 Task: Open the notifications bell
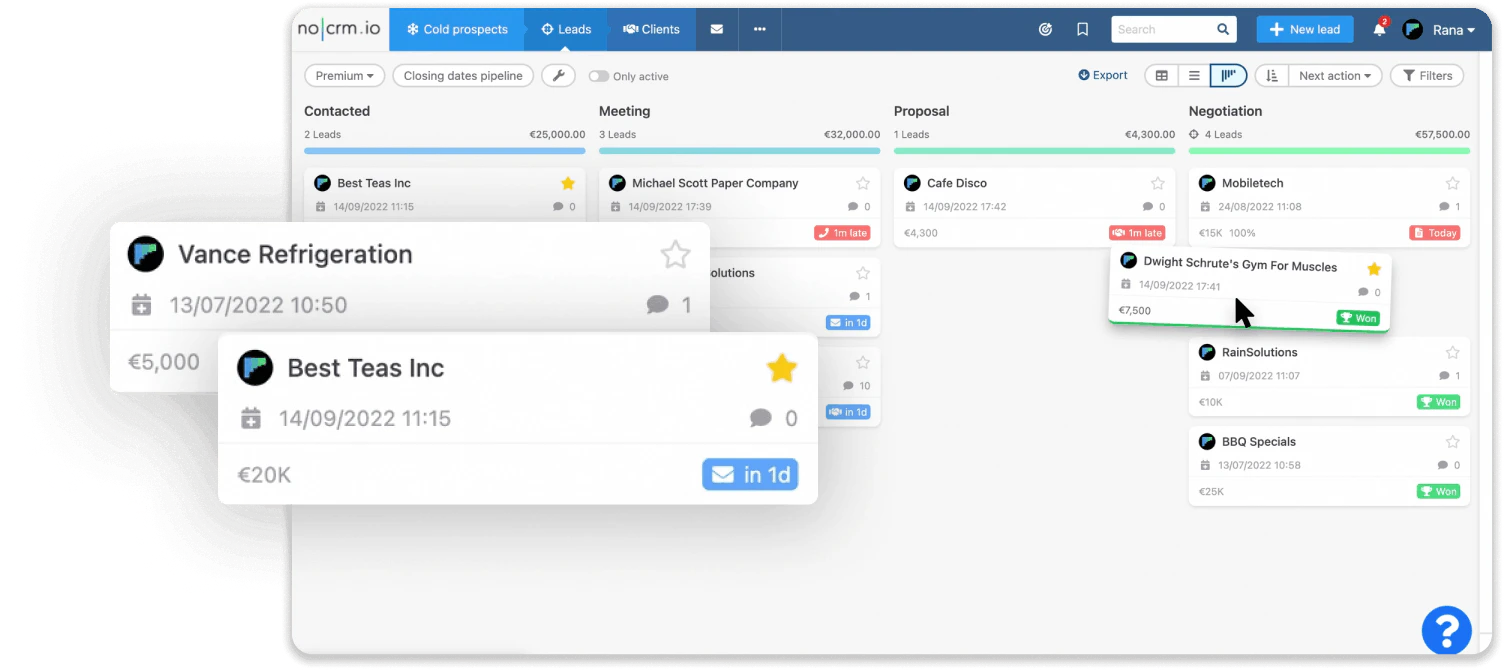point(1380,29)
